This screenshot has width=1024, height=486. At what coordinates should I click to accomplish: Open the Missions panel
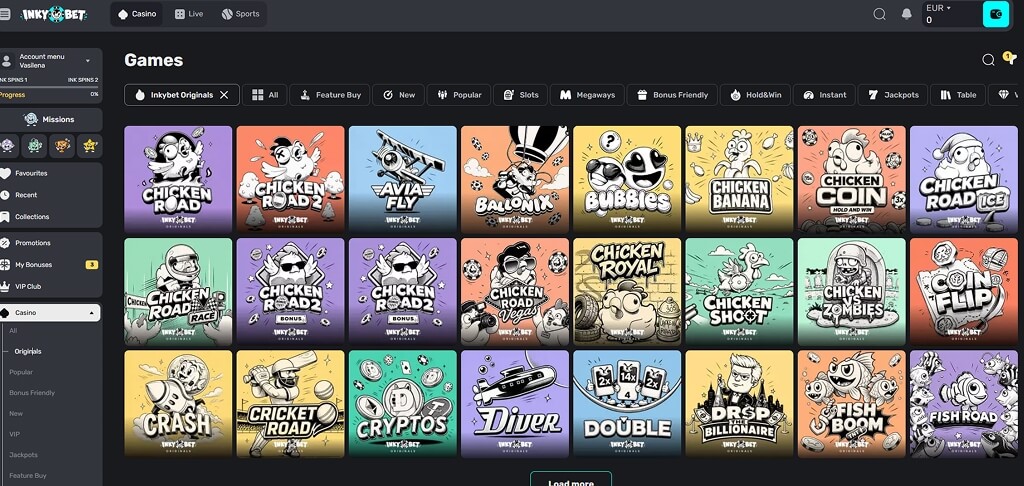click(x=51, y=120)
